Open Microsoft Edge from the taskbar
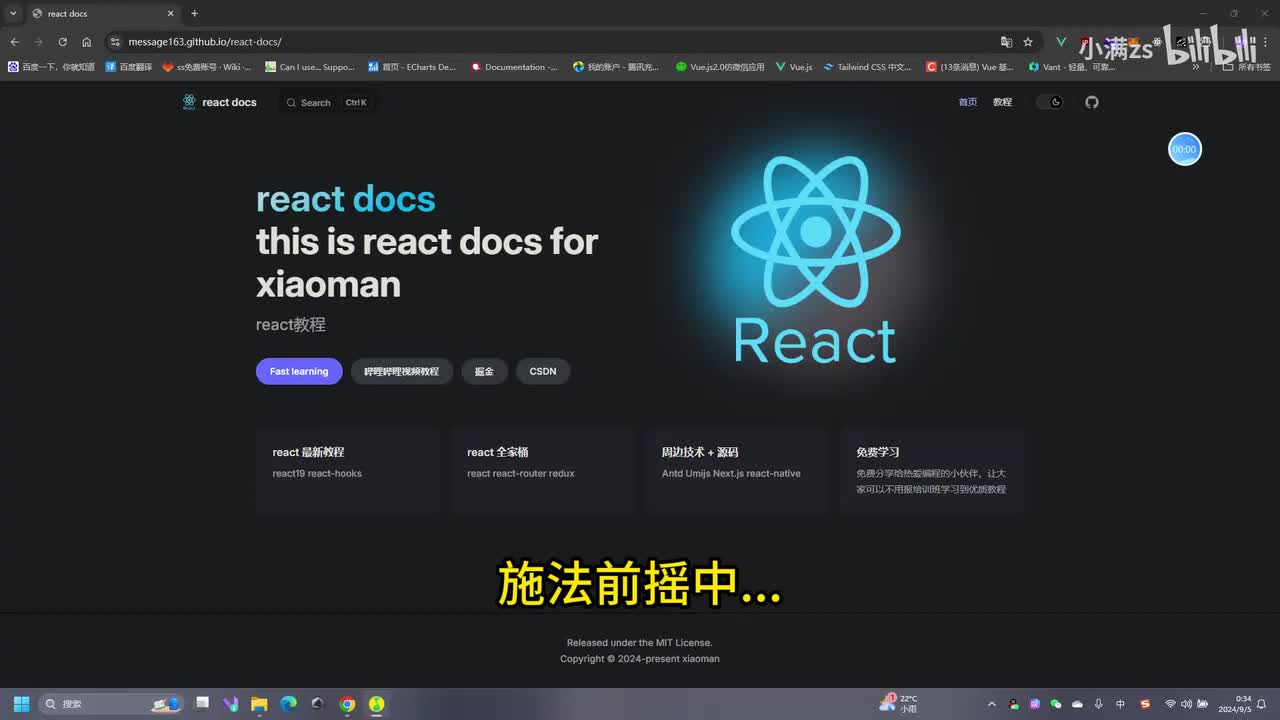 click(288, 704)
